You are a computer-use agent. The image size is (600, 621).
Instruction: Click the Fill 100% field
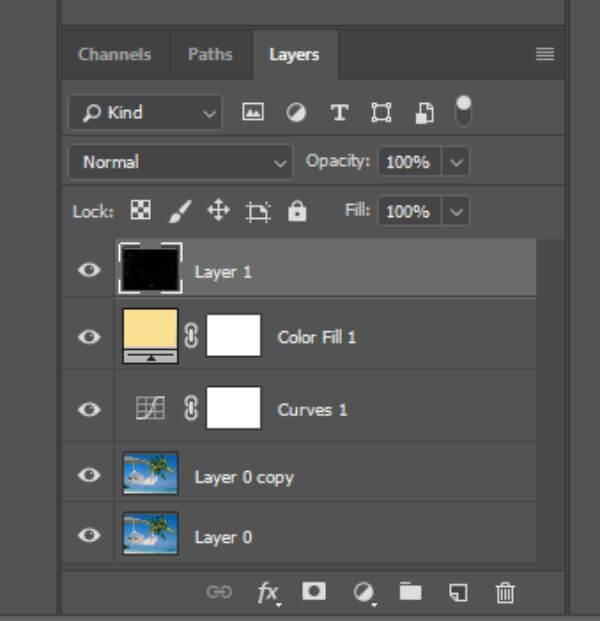(x=410, y=211)
